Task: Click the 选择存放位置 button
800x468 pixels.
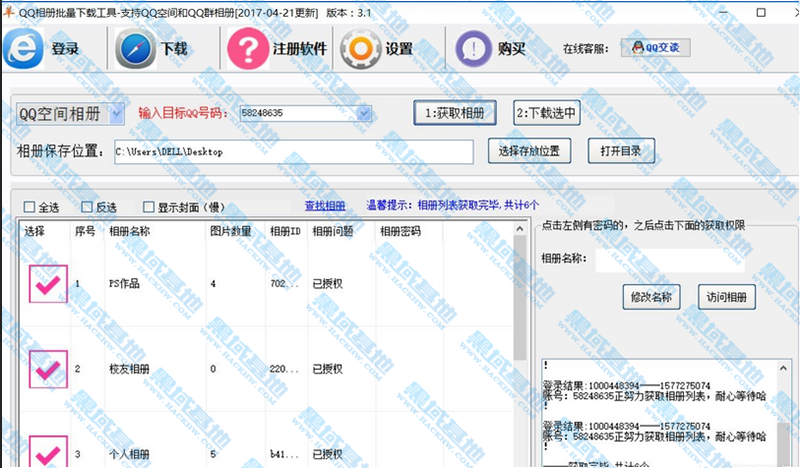Action: tap(529, 151)
